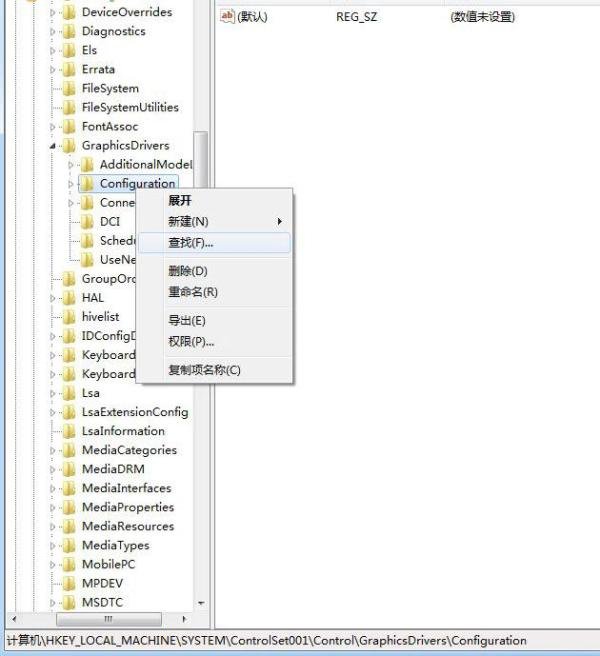Open 权限(P)... from context menu
600x656 pixels.
[x=214, y=341]
